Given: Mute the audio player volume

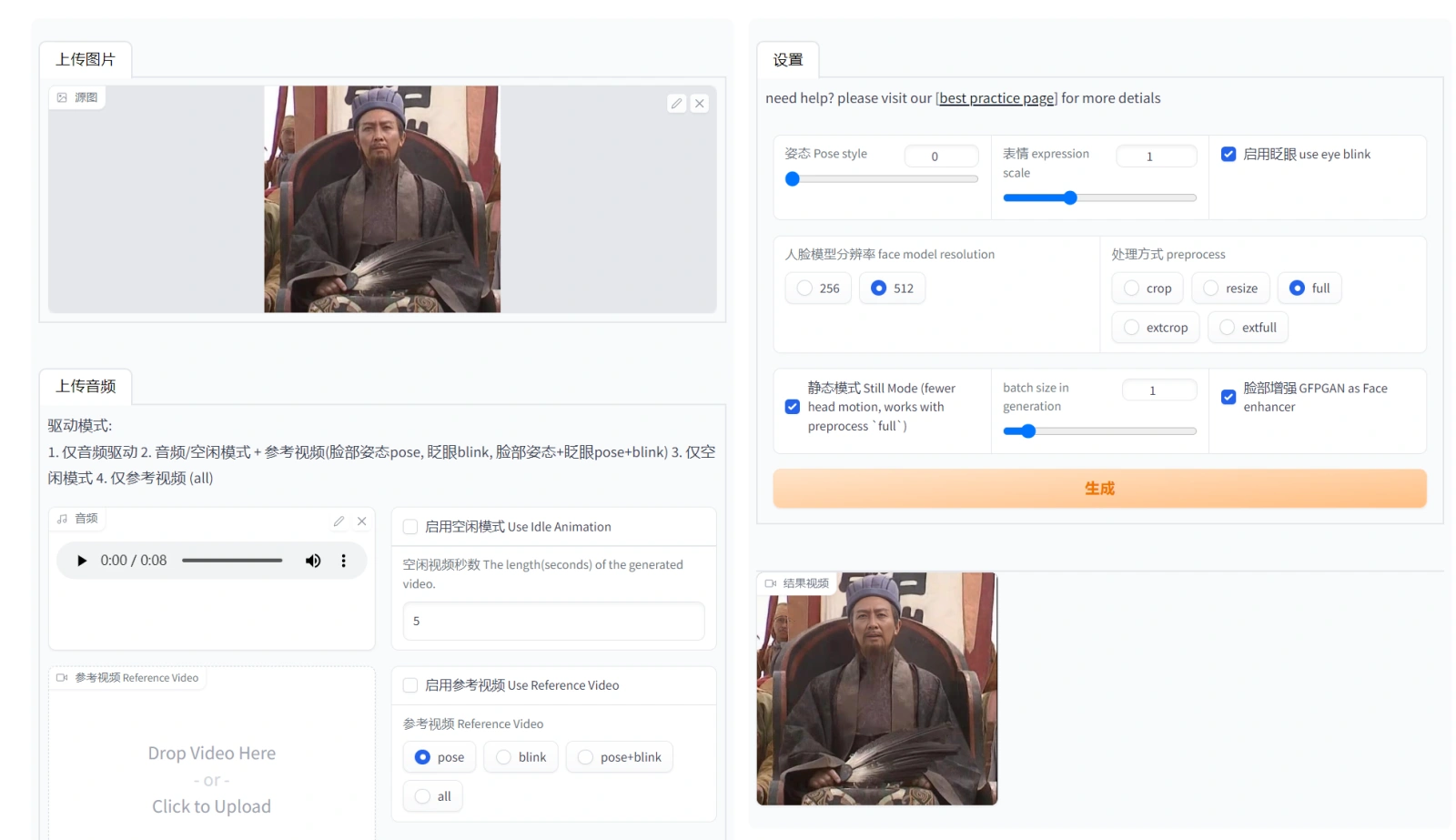Looking at the screenshot, I should click(313, 561).
